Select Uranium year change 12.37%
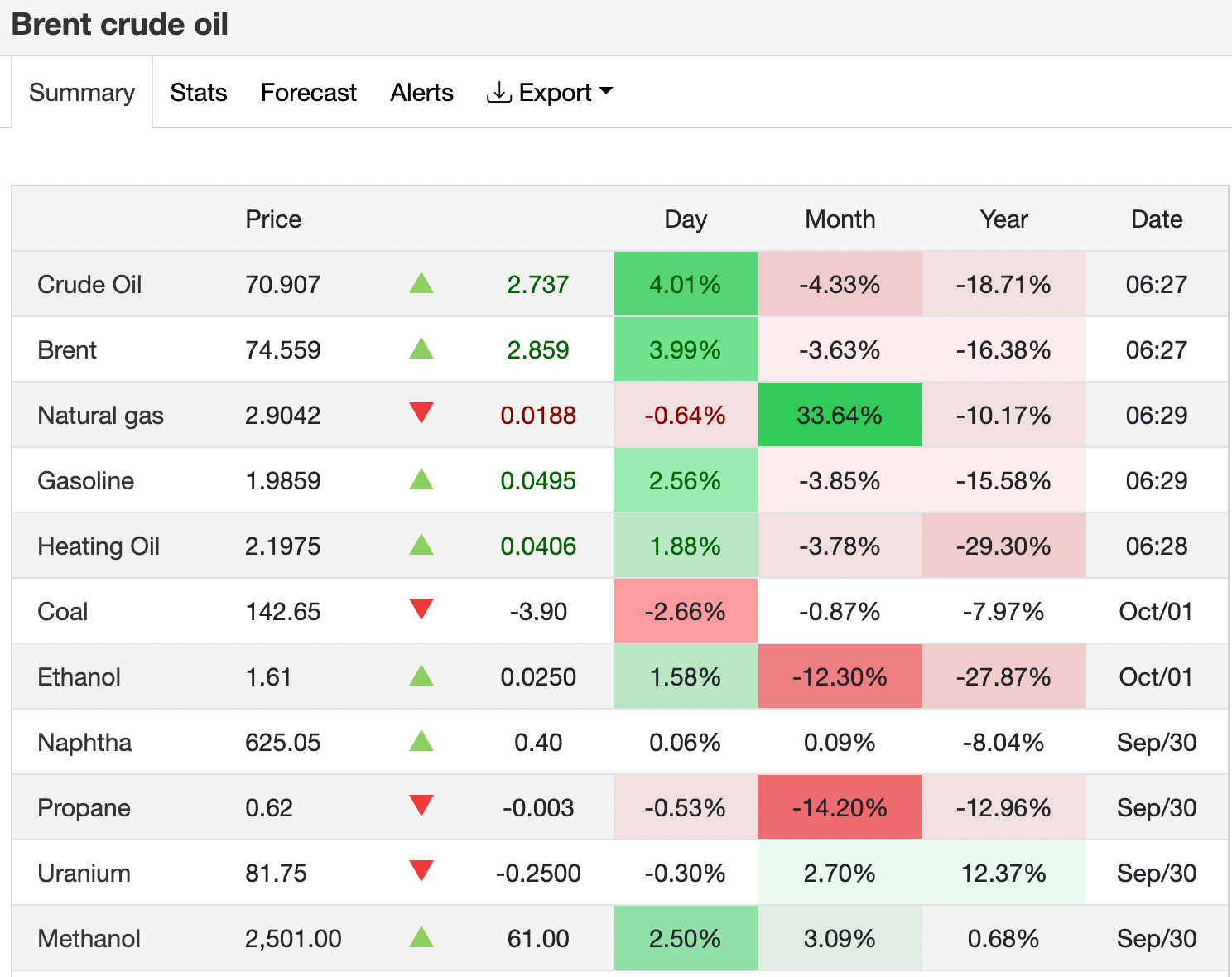This screenshot has width=1232, height=977. tap(1004, 874)
